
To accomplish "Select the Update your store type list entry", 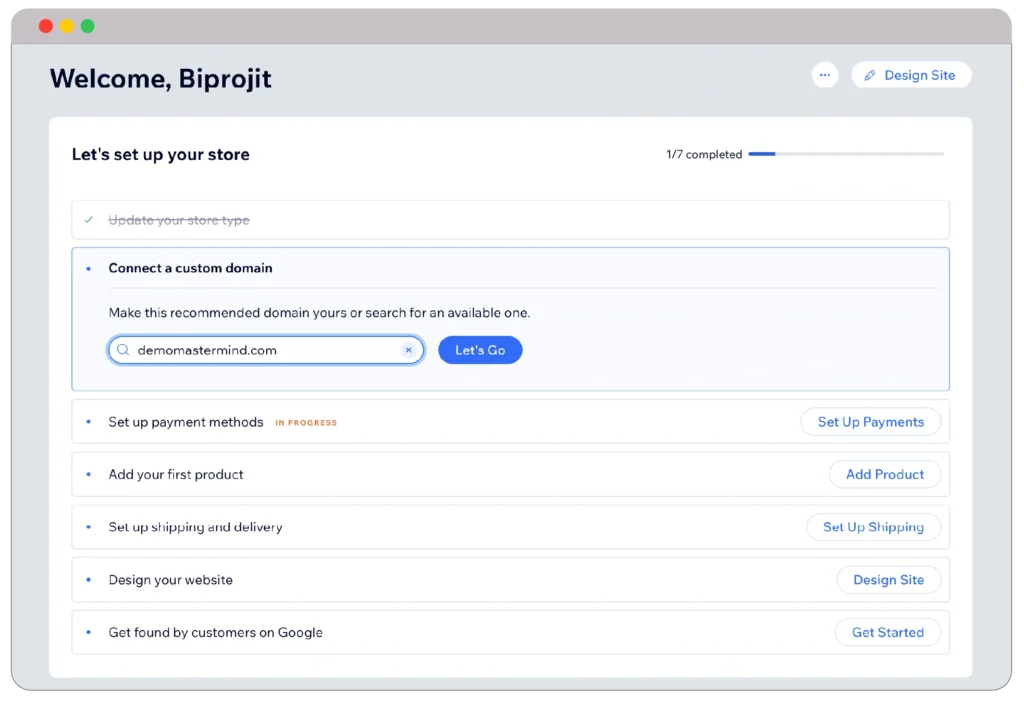I will (179, 219).
